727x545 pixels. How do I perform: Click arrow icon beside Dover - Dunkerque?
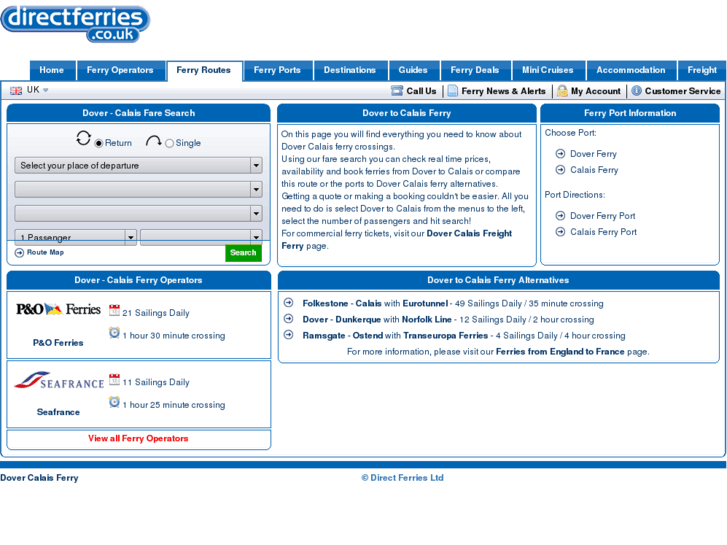[288, 319]
